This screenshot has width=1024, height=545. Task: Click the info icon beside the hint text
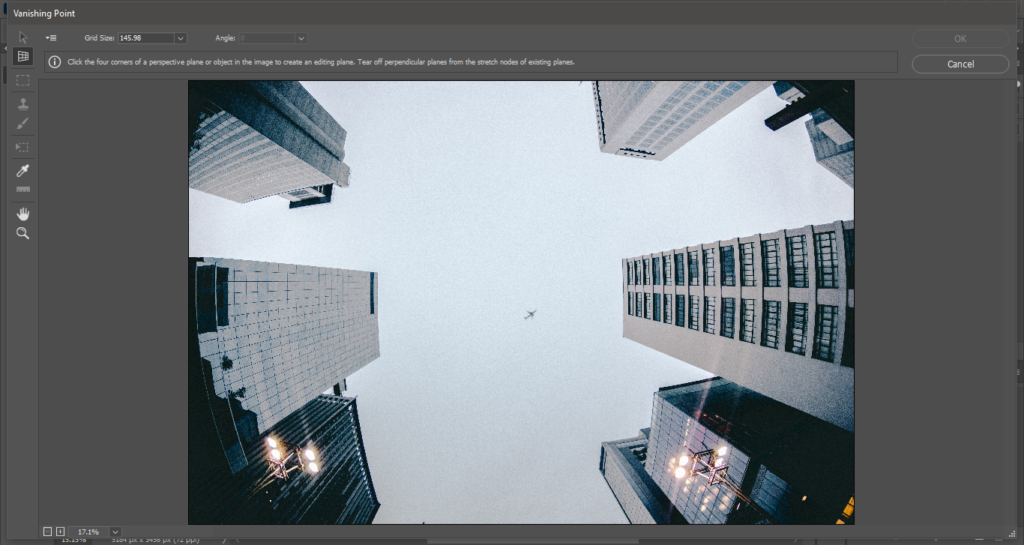click(55, 62)
